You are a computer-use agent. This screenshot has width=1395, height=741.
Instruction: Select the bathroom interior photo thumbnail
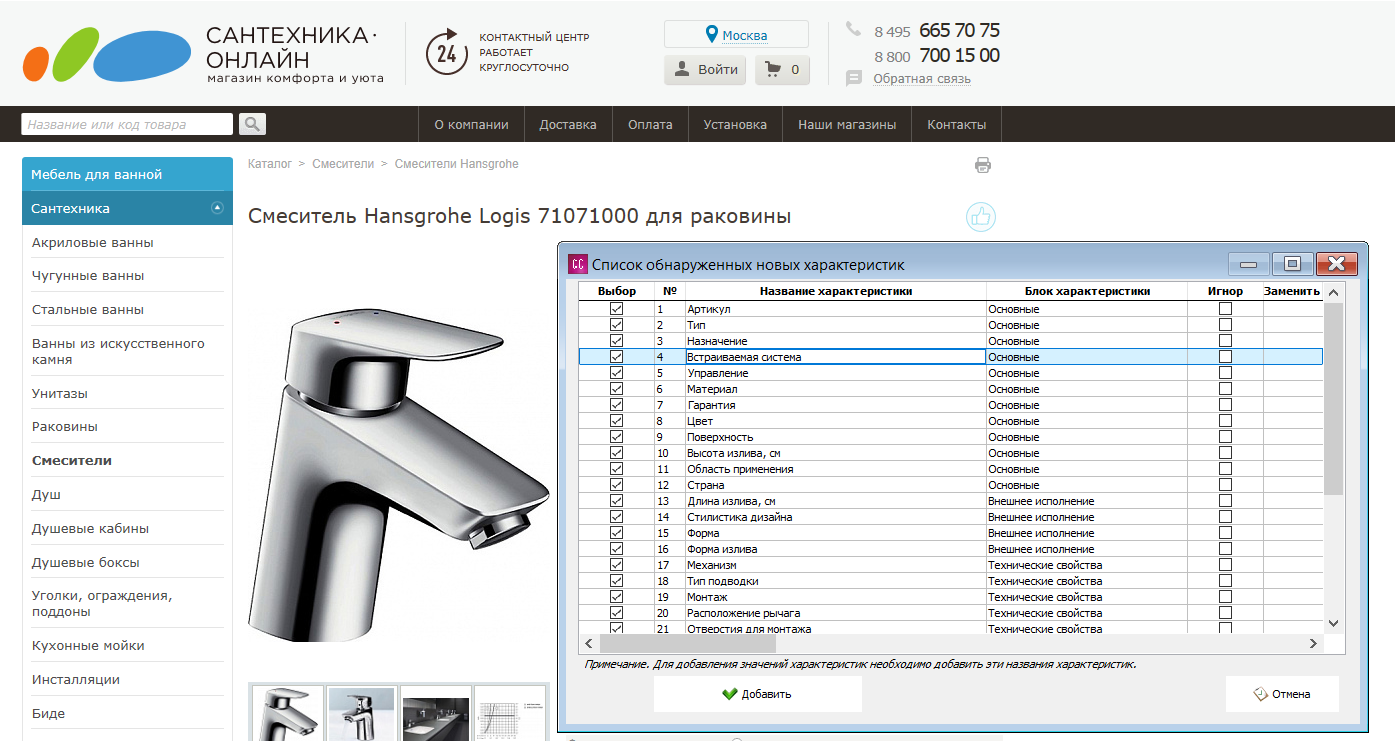coord(436,713)
